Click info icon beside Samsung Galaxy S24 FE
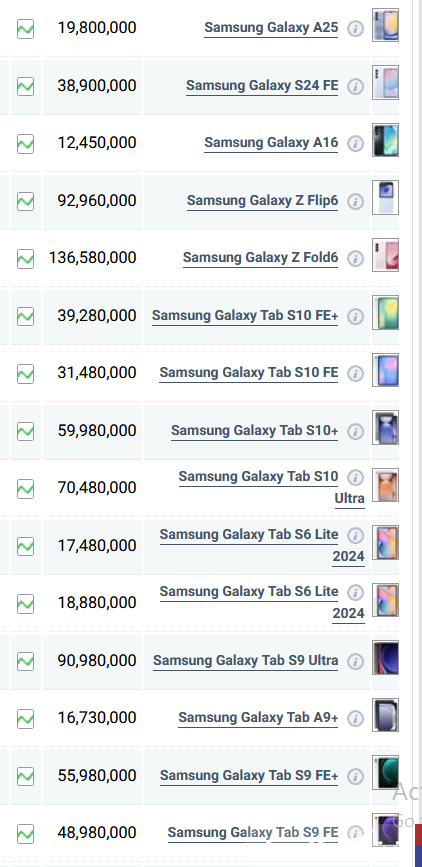The width and height of the screenshot is (422, 867). coord(356,86)
